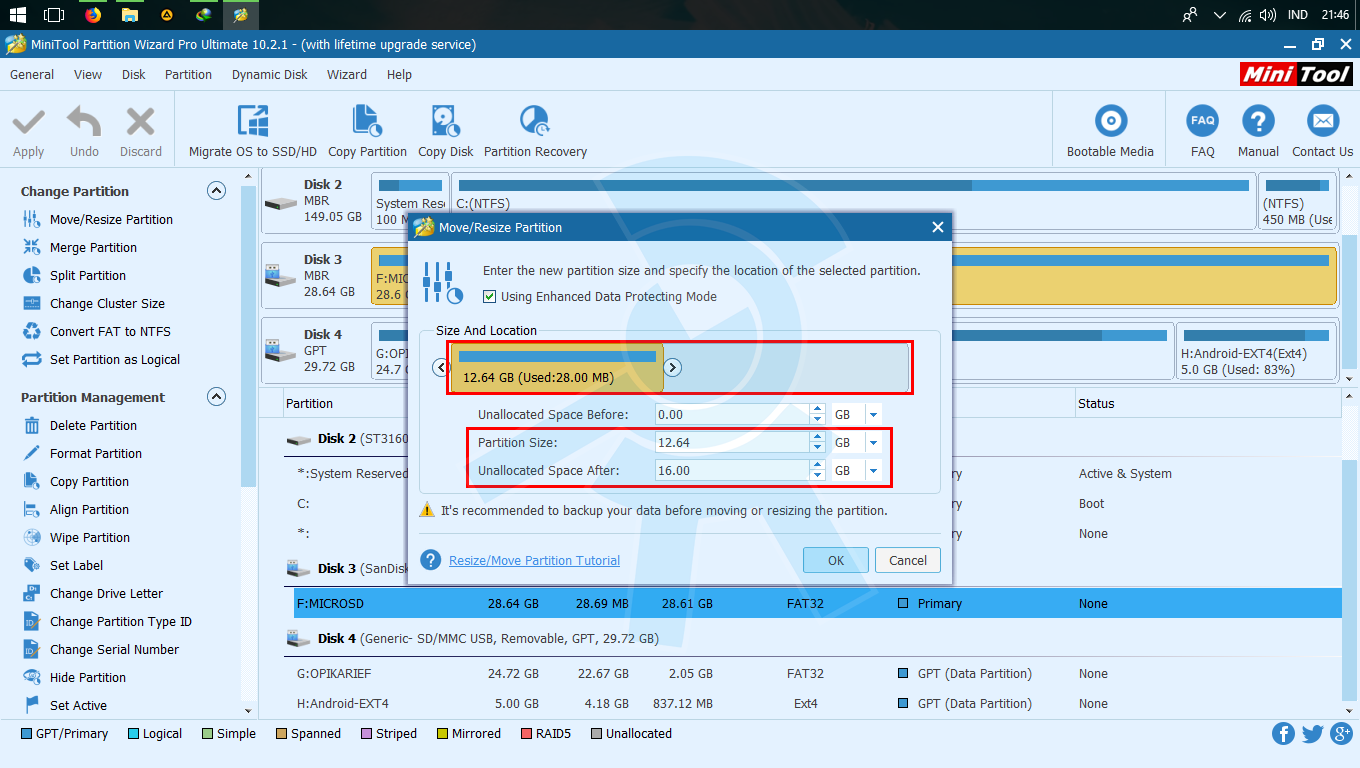Open the Resize/Move Partition Tutorial link
This screenshot has width=1360, height=768.
click(533, 560)
